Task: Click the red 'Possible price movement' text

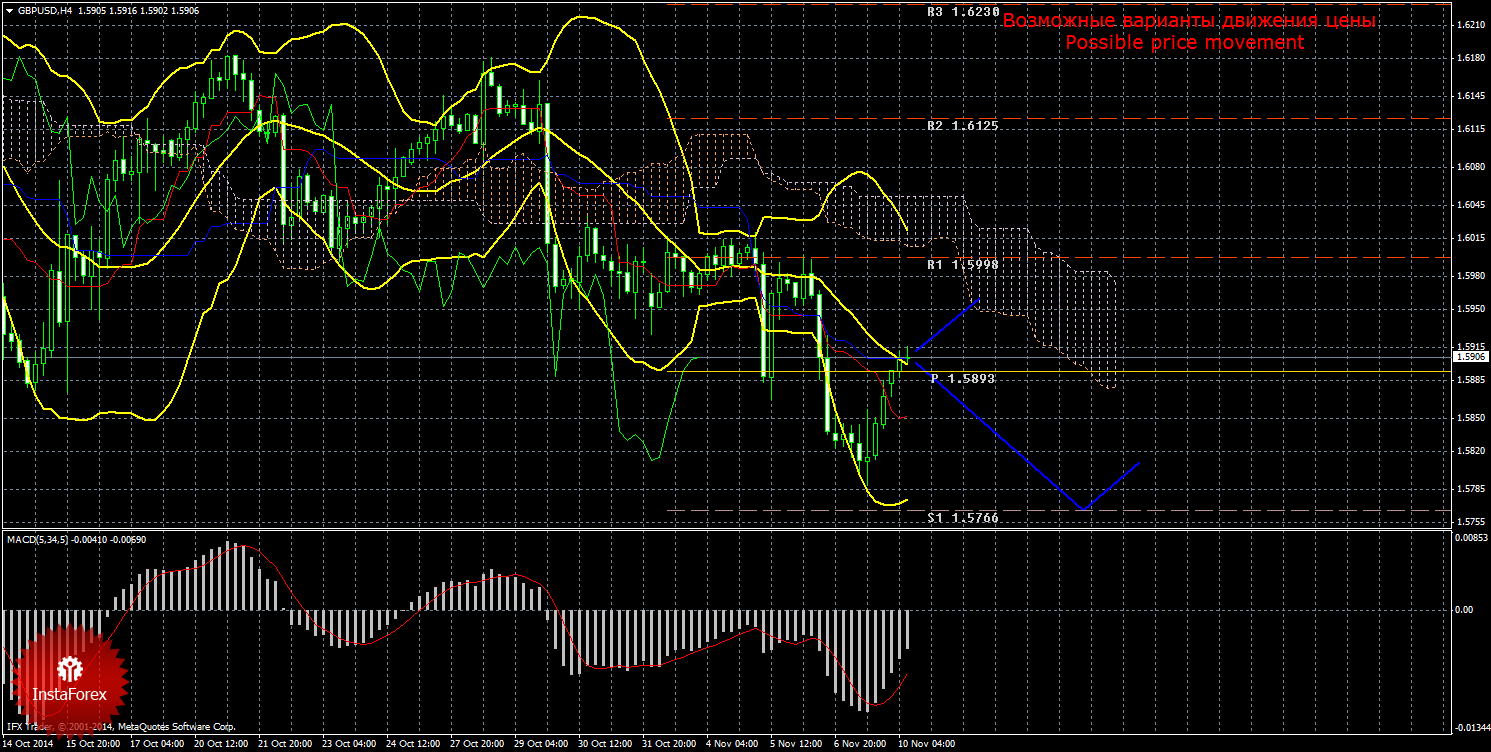Action: [x=1184, y=43]
